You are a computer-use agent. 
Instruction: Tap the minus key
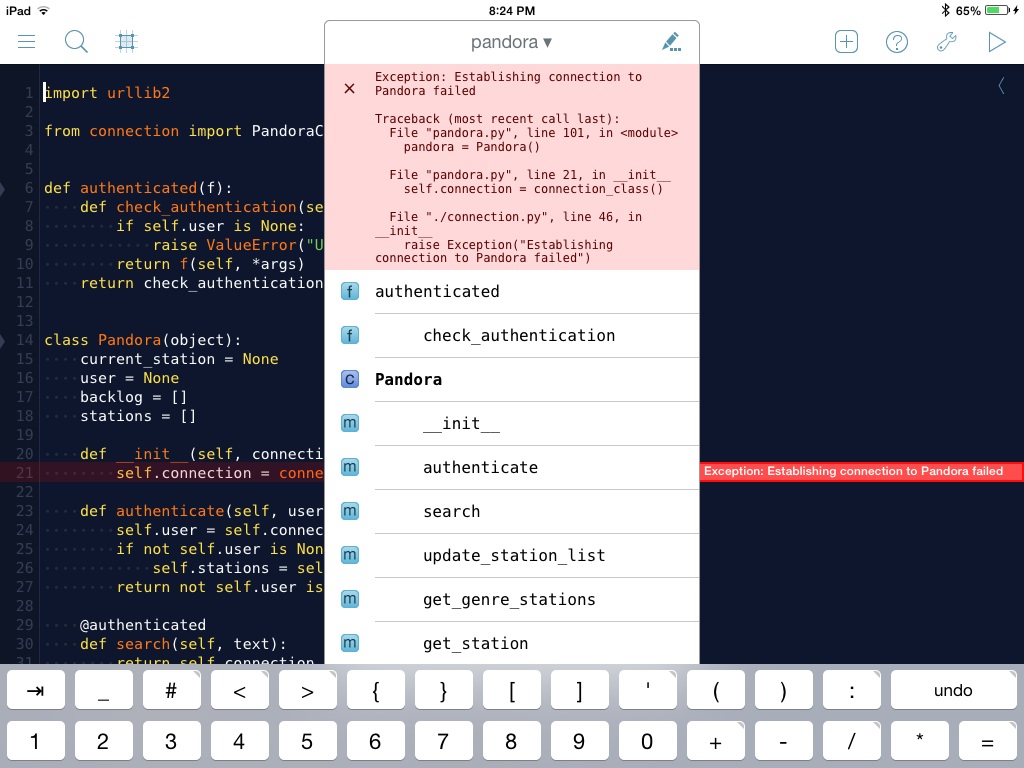pyautogui.click(x=784, y=741)
